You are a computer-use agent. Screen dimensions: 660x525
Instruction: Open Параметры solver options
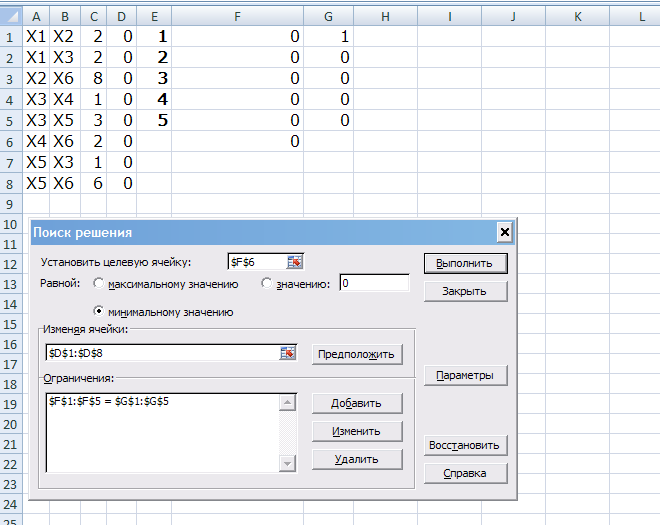pos(466,375)
